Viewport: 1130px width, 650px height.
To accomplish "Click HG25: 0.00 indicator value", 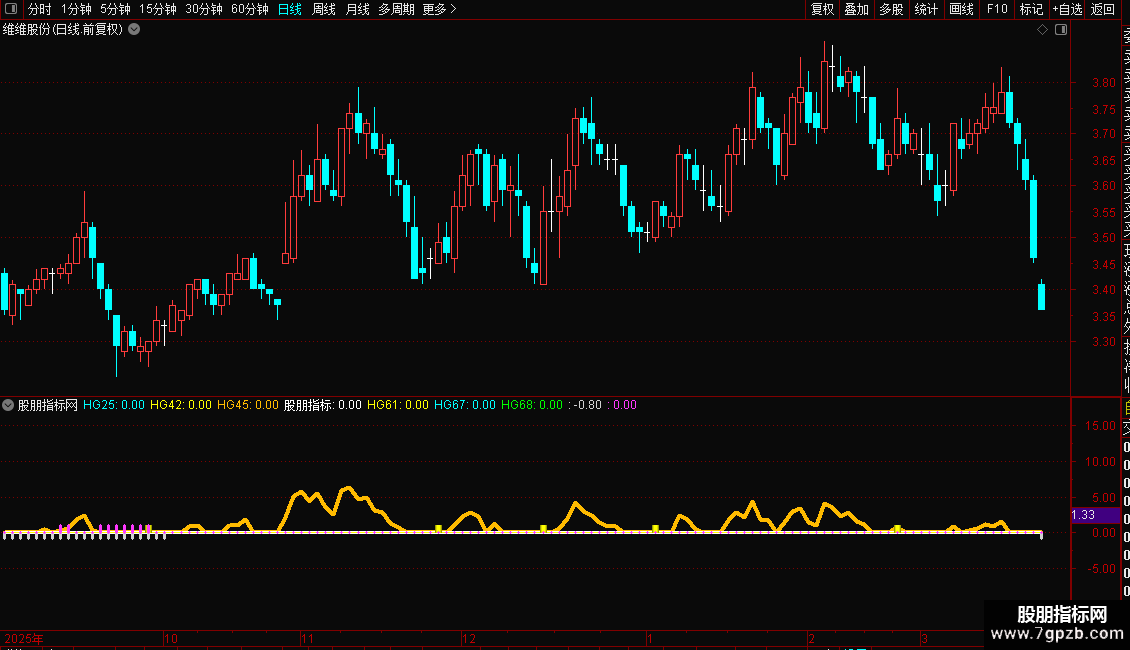I will (114, 405).
